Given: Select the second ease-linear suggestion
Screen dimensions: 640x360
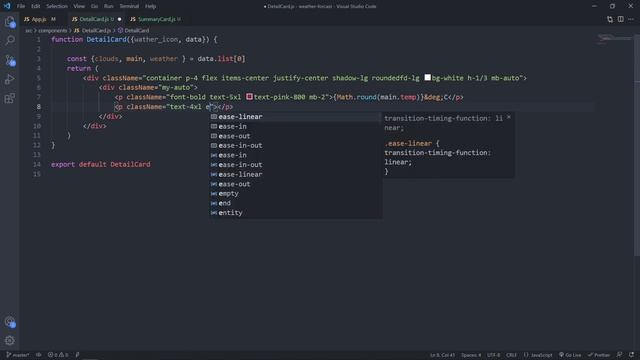Looking at the screenshot, I should 296,174.
